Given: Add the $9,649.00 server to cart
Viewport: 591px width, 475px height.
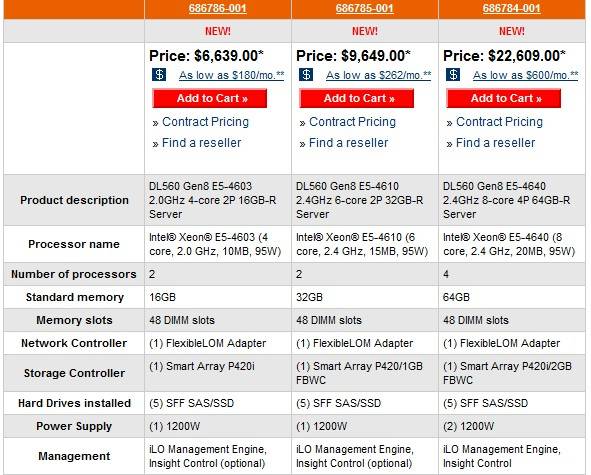Looking at the screenshot, I should point(357,98).
